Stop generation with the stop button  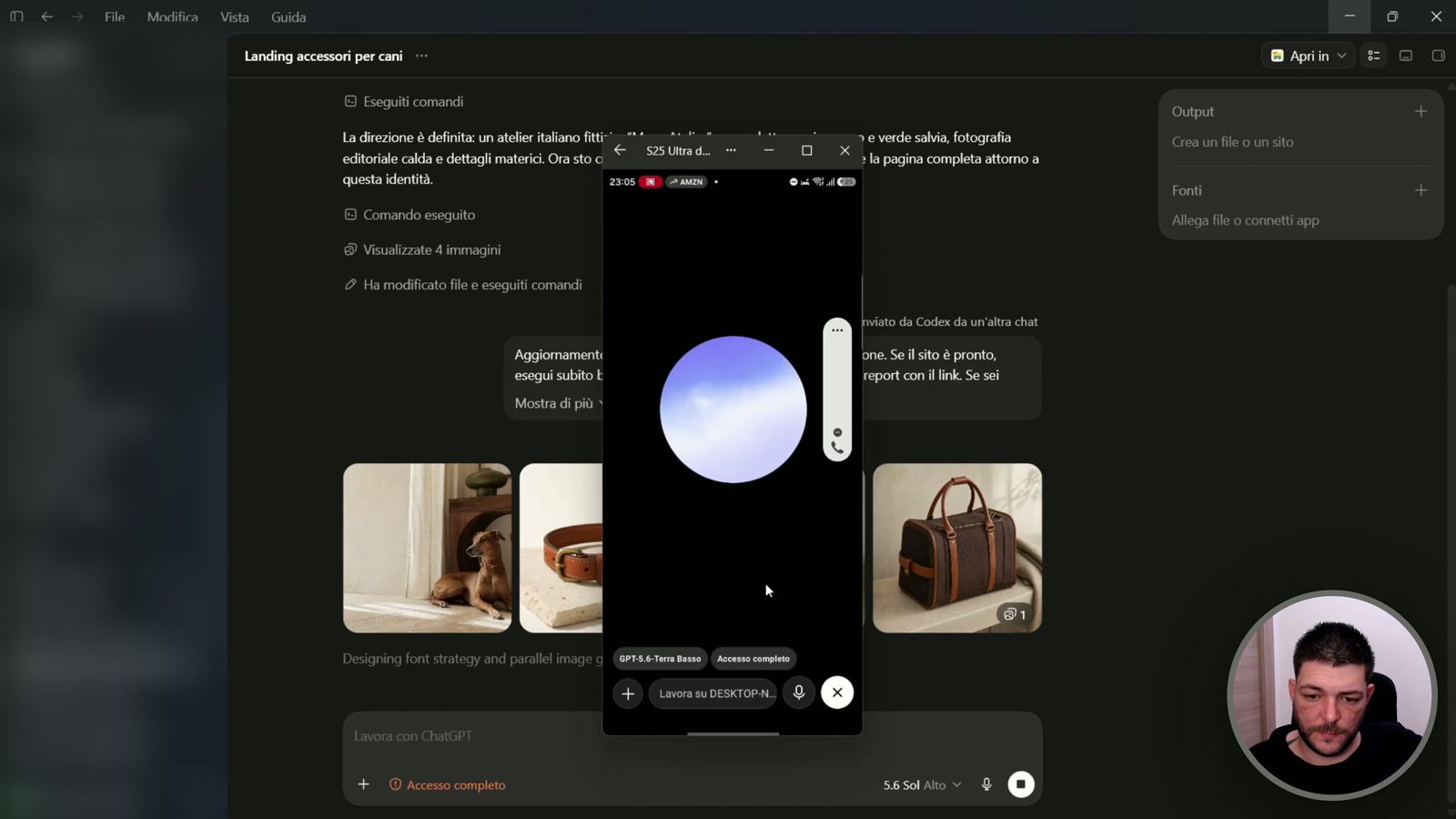tap(1021, 784)
